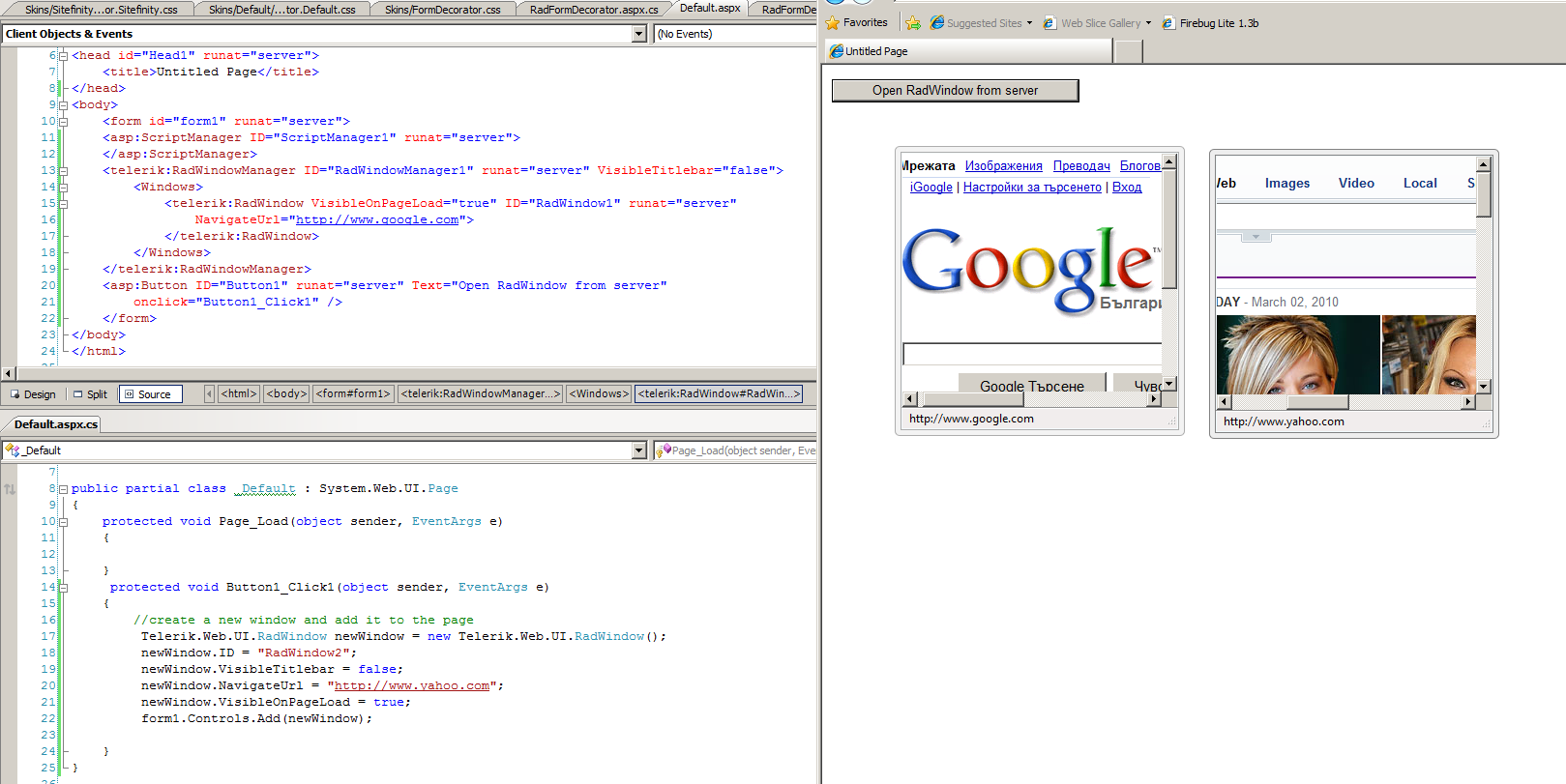Collapse the body element at line 9
Image resolution: width=1566 pixels, height=784 pixels.
tap(64, 105)
